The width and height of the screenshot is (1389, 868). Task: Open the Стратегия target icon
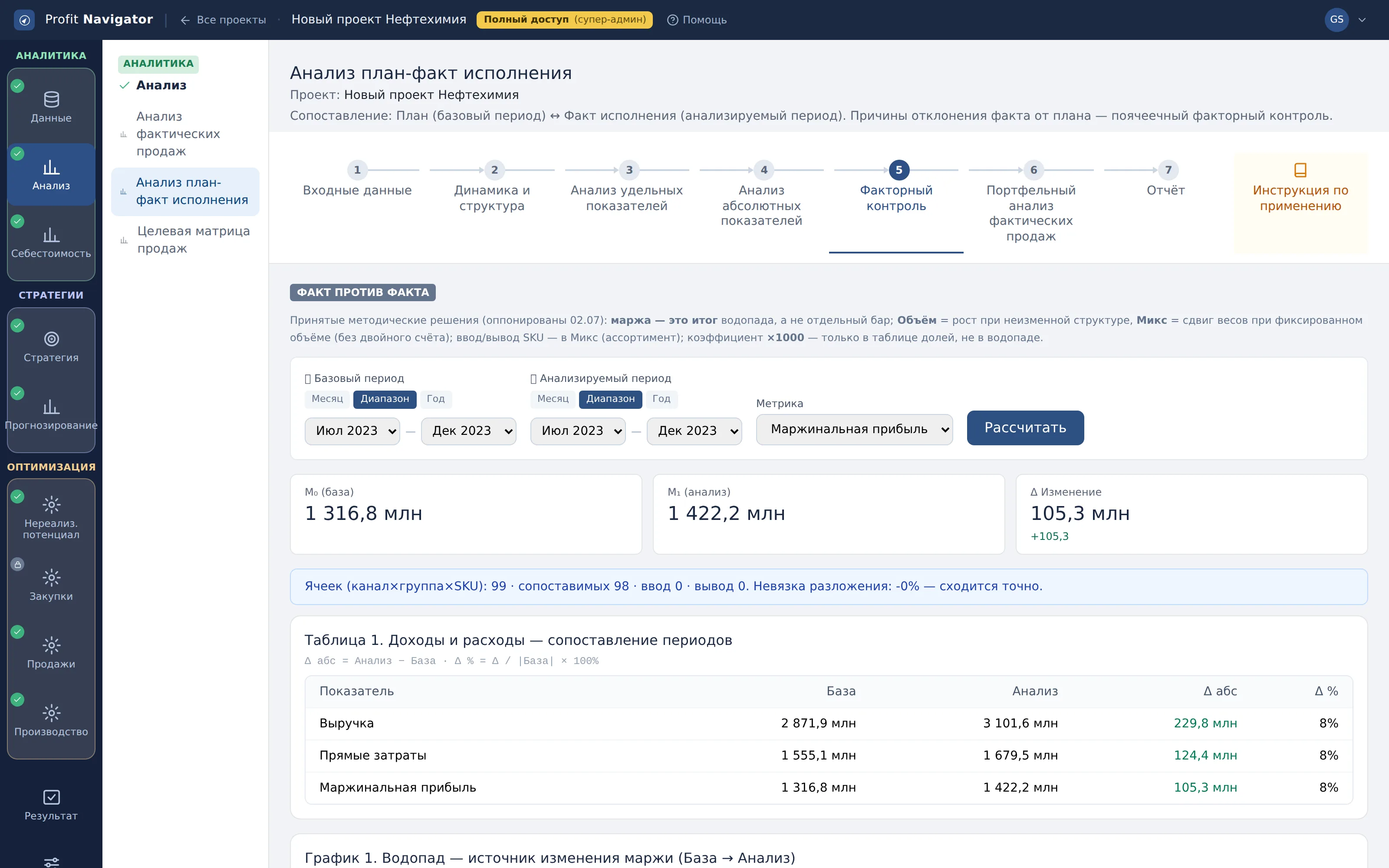coord(51,339)
